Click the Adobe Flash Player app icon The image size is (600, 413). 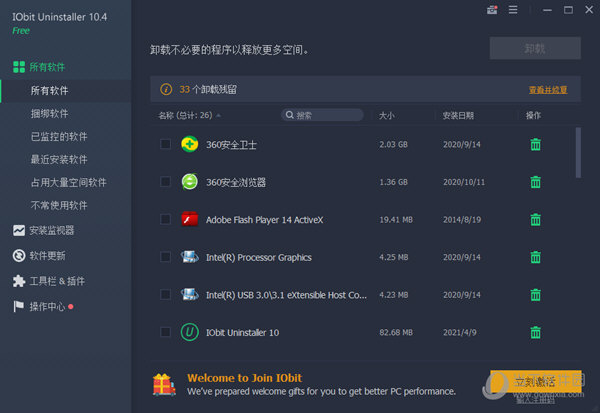pyautogui.click(x=189, y=219)
